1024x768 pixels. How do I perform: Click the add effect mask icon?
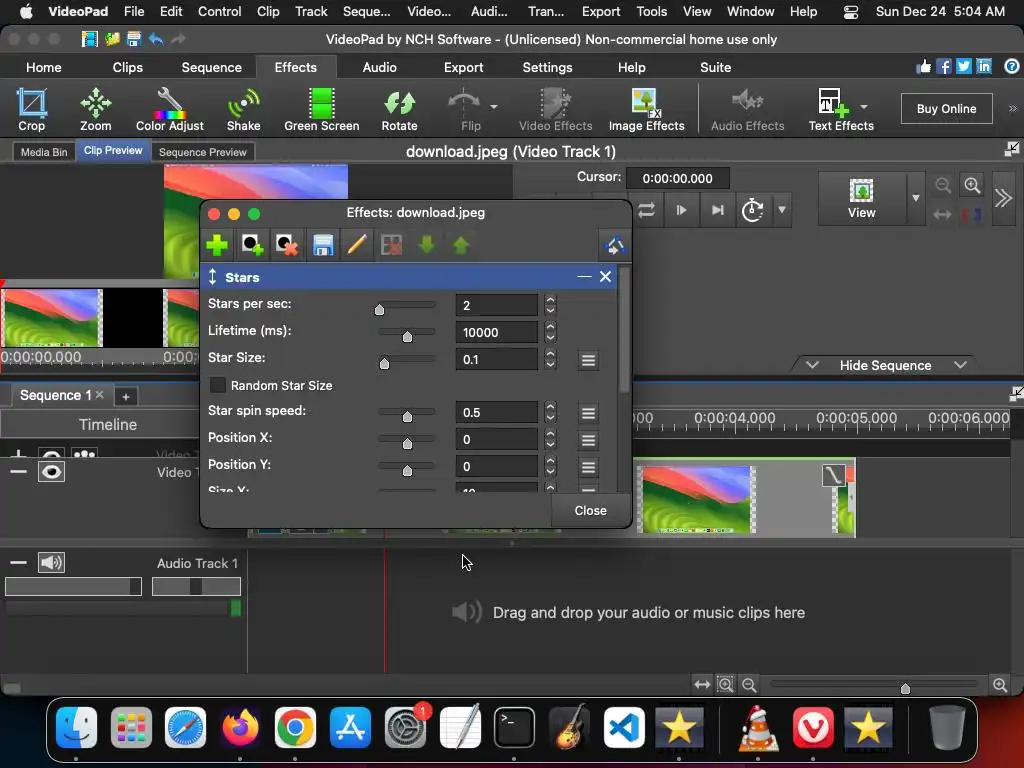pyautogui.click(x=252, y=246)
